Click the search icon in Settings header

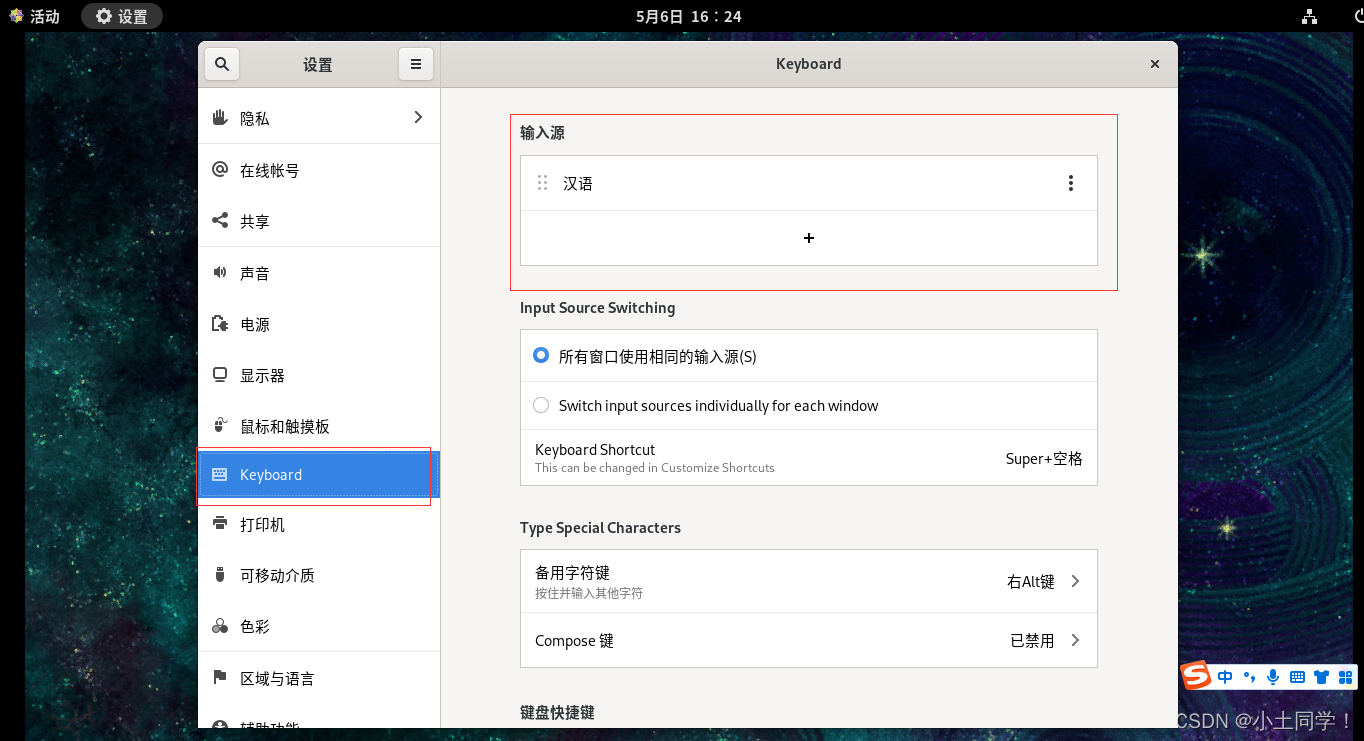click(222, 64)
